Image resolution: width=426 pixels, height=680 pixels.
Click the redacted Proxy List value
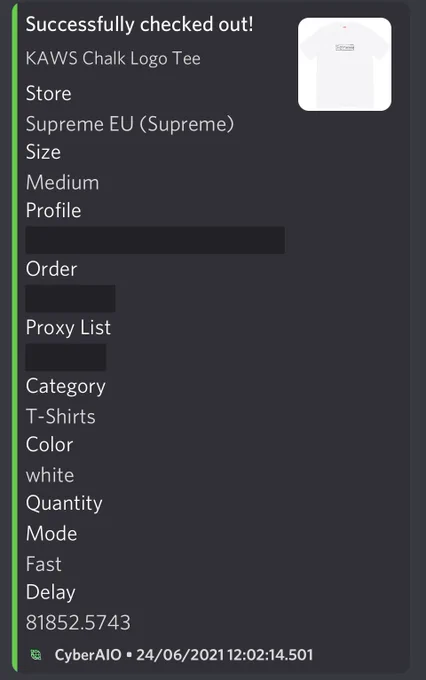pos(66,357)
